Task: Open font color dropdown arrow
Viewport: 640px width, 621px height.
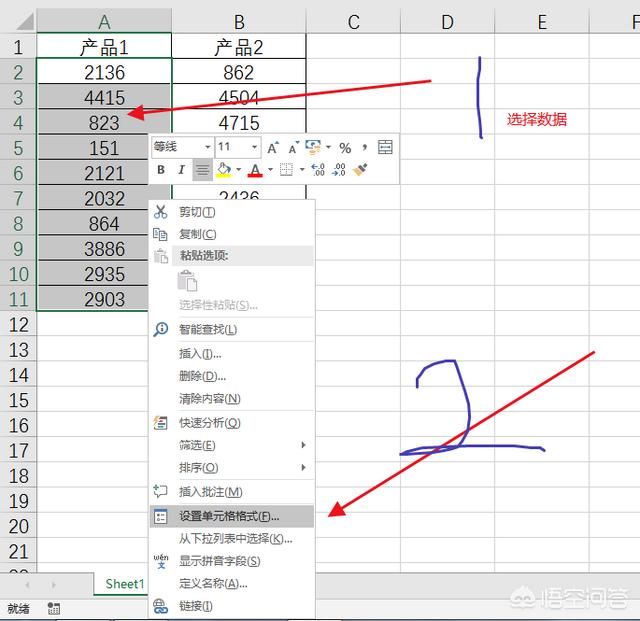Action: (x=270, y=169)
